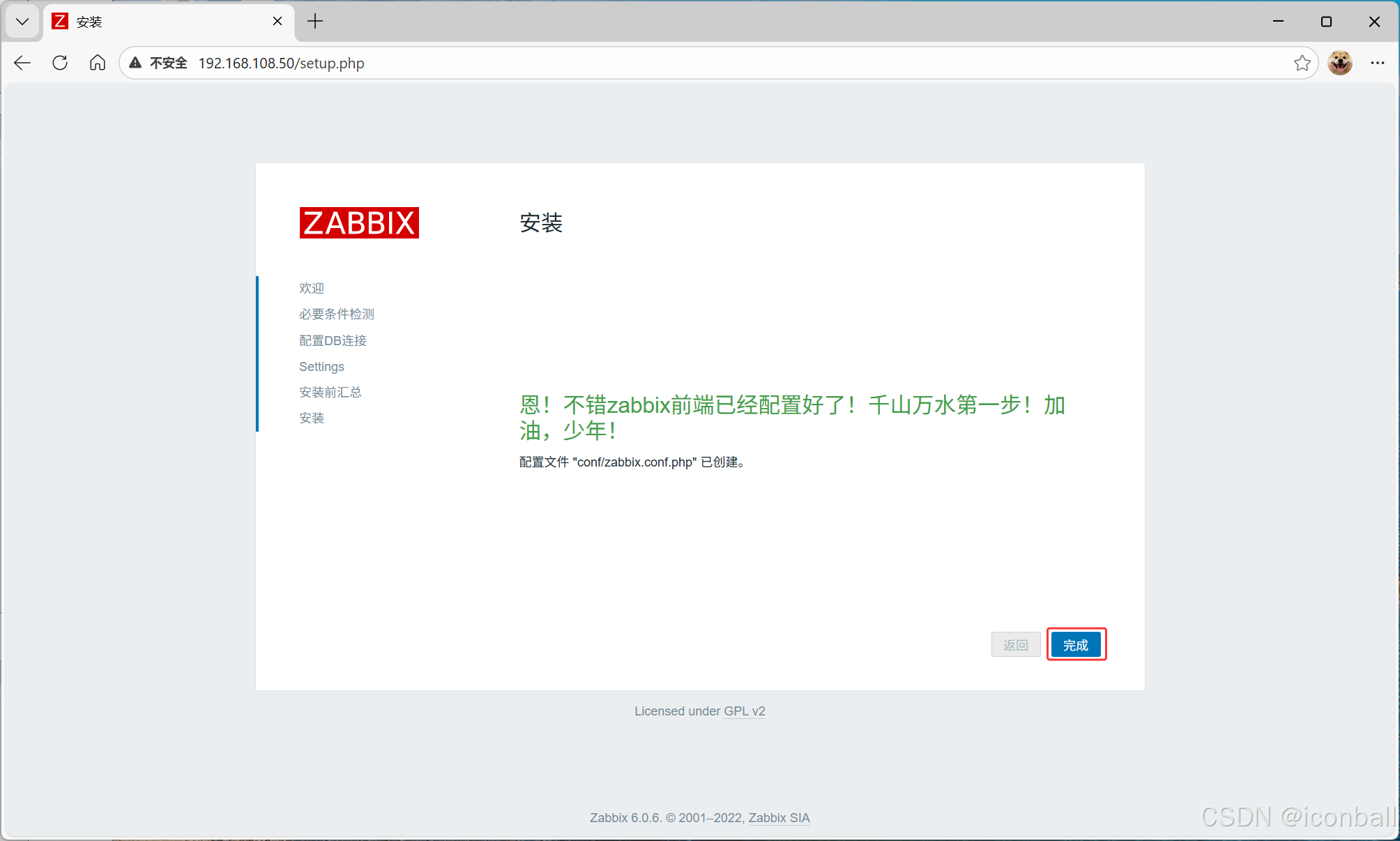Open the Settings installation step

pyautogui.click(x=321, y=366)
